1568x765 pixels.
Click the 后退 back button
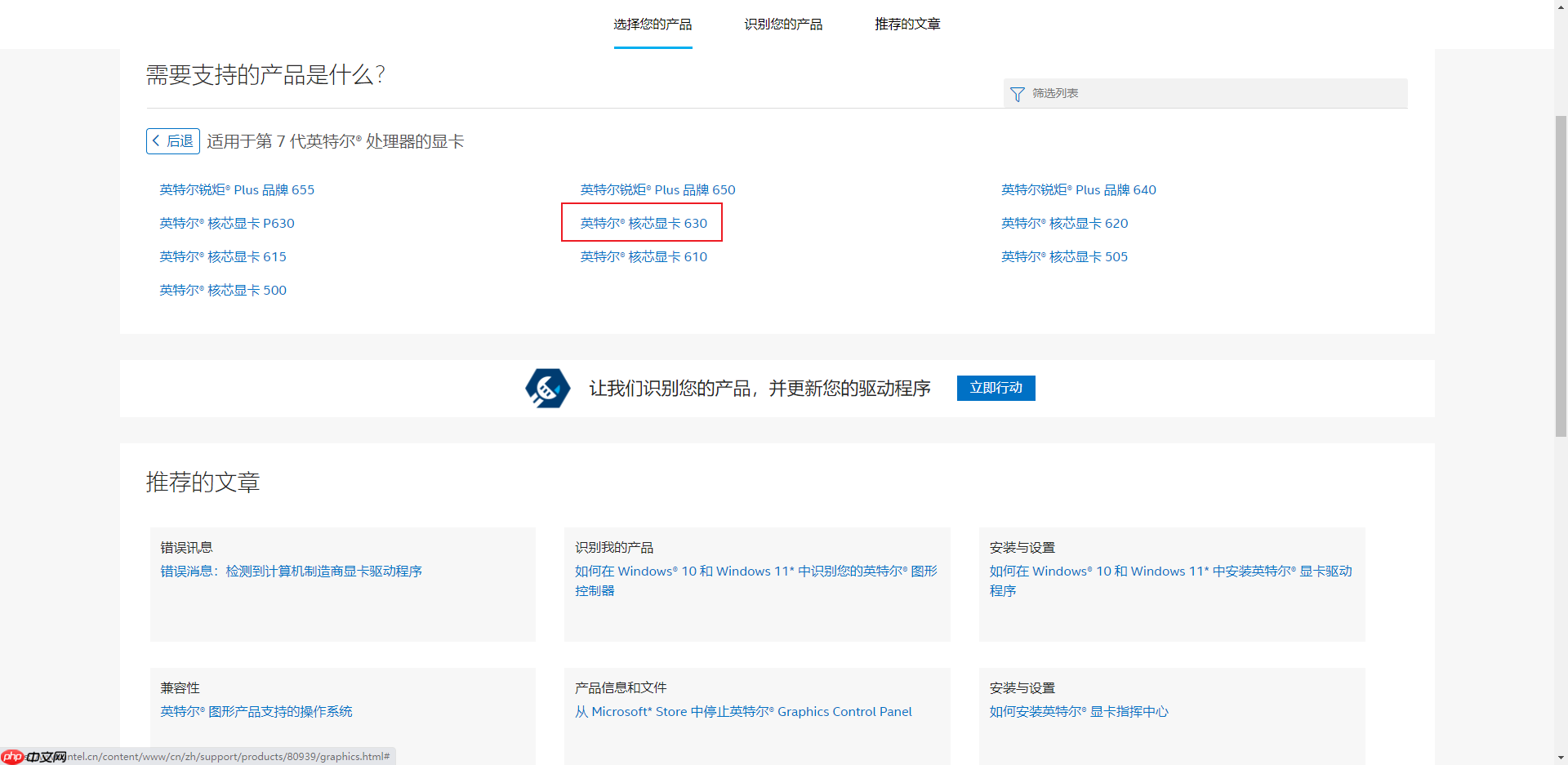point(172,140)
